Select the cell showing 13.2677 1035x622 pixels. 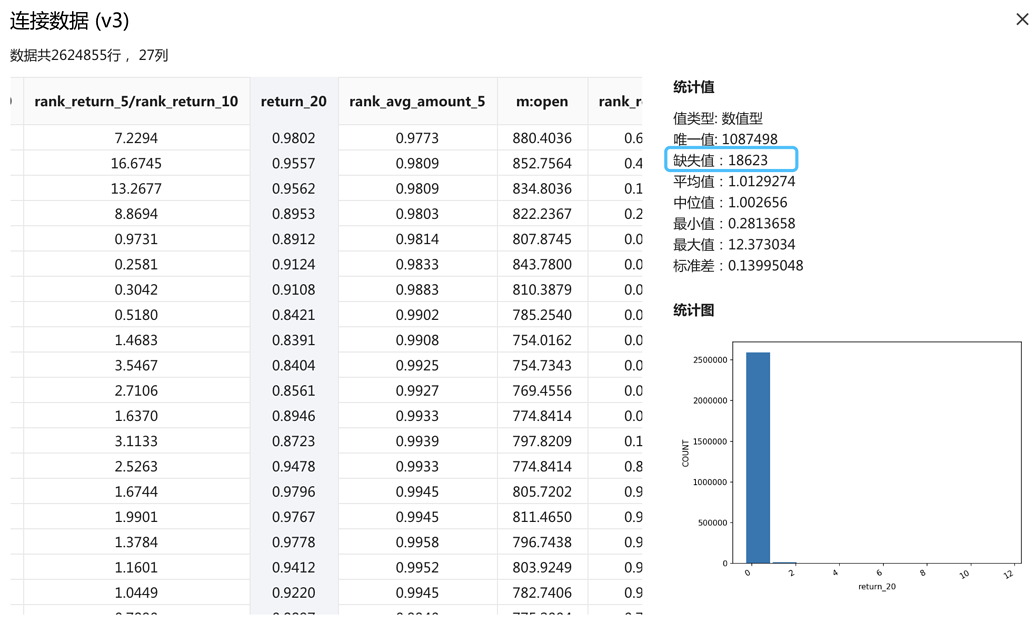coord(136,188)
